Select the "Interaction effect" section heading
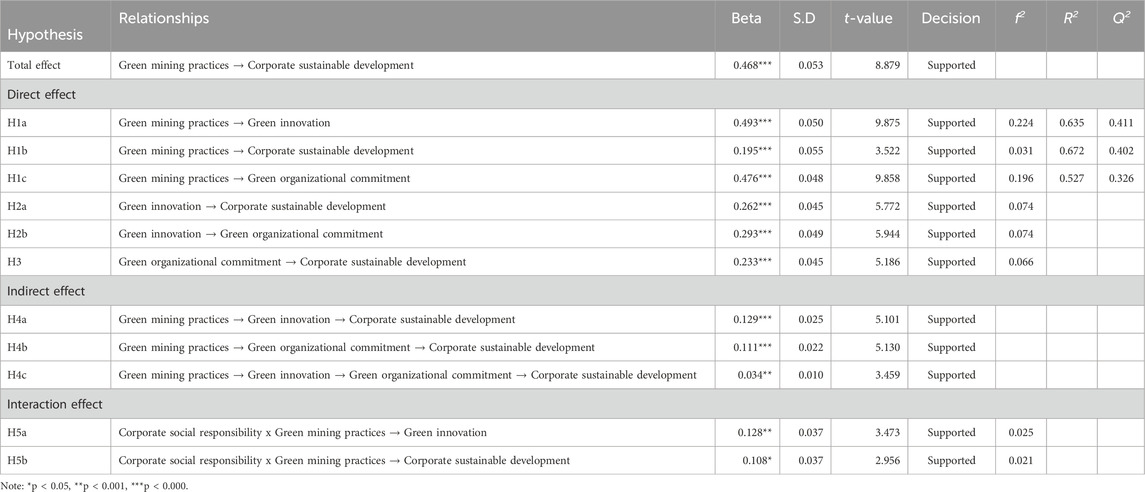The height and width of the screenshot is (492, 1145). pyautogui.click(x=53, y=404)
